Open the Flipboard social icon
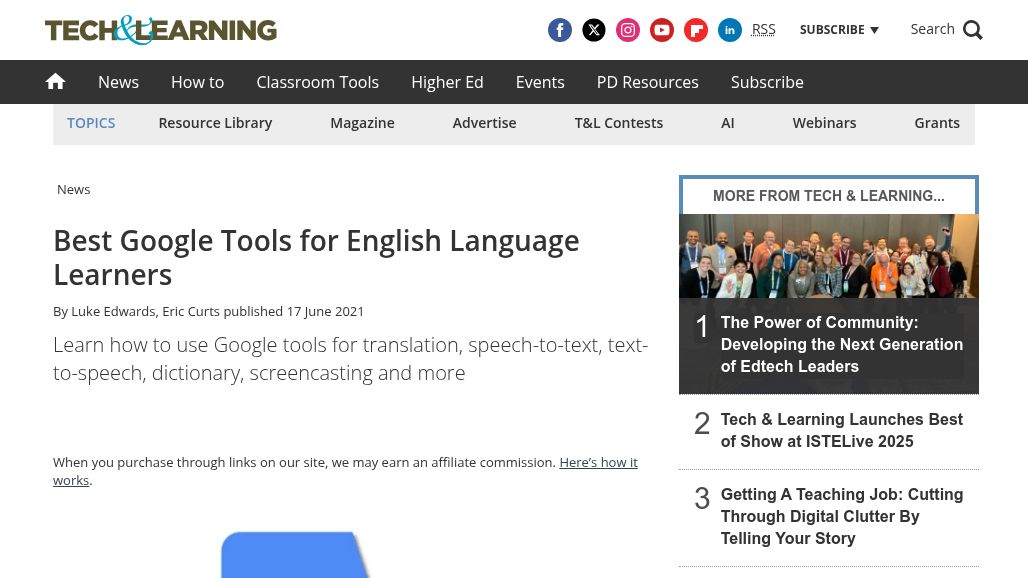 [x=696, y=30]
